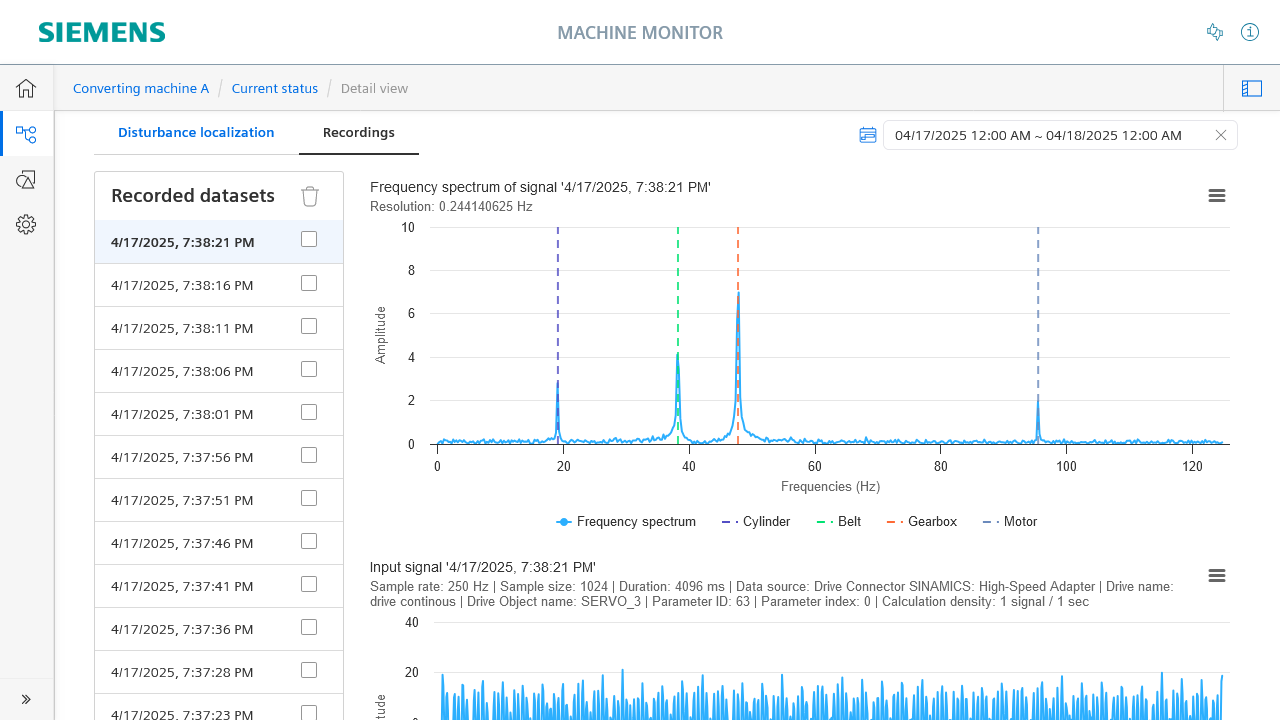The height and width of the screenshot is (720, 1280).
Task: Open Settings gear in sidebar
Action: pyautogui.click(x=26, y=224)
